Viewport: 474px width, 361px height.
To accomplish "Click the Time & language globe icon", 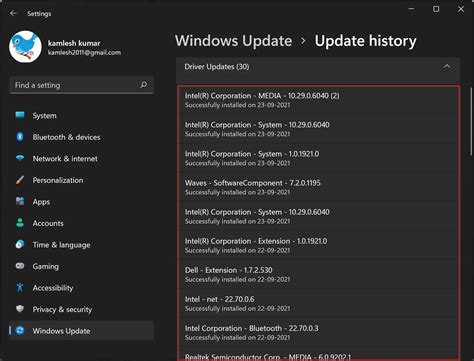I will 20,244.
